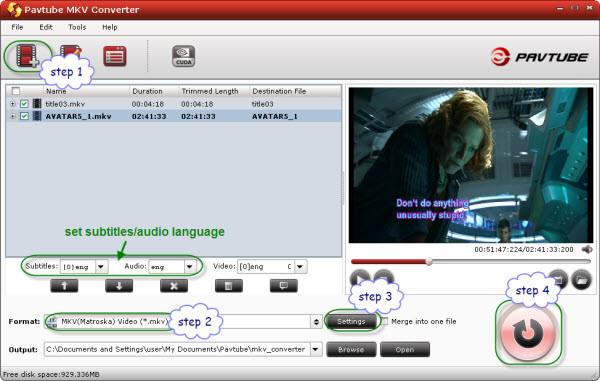Image resolution: width=600 pixels, height=381 pixels.
Task: Click the format icon in Format field
Action: coord(52,321)
